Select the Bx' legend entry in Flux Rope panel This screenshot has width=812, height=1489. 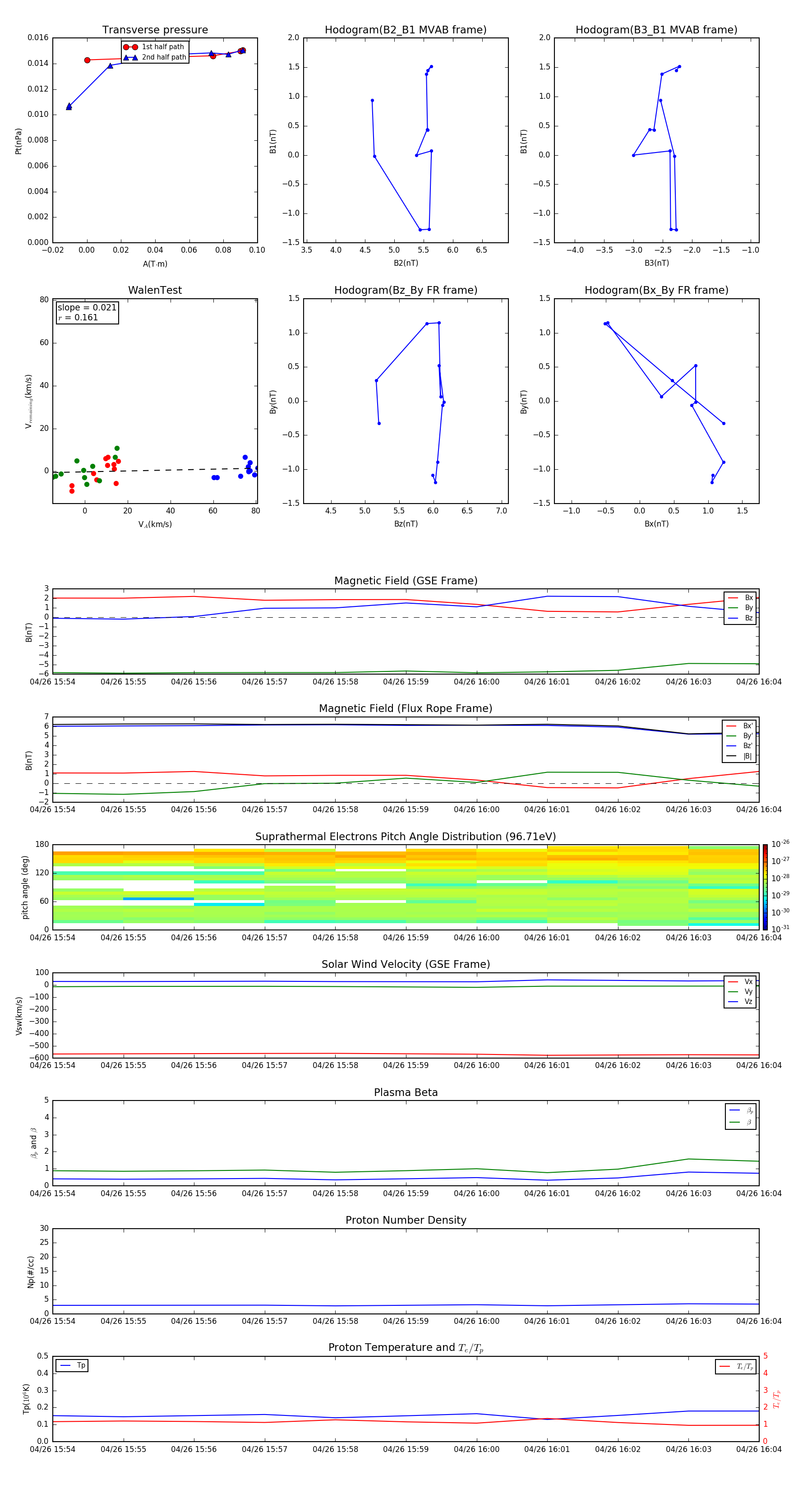(739, 726)
